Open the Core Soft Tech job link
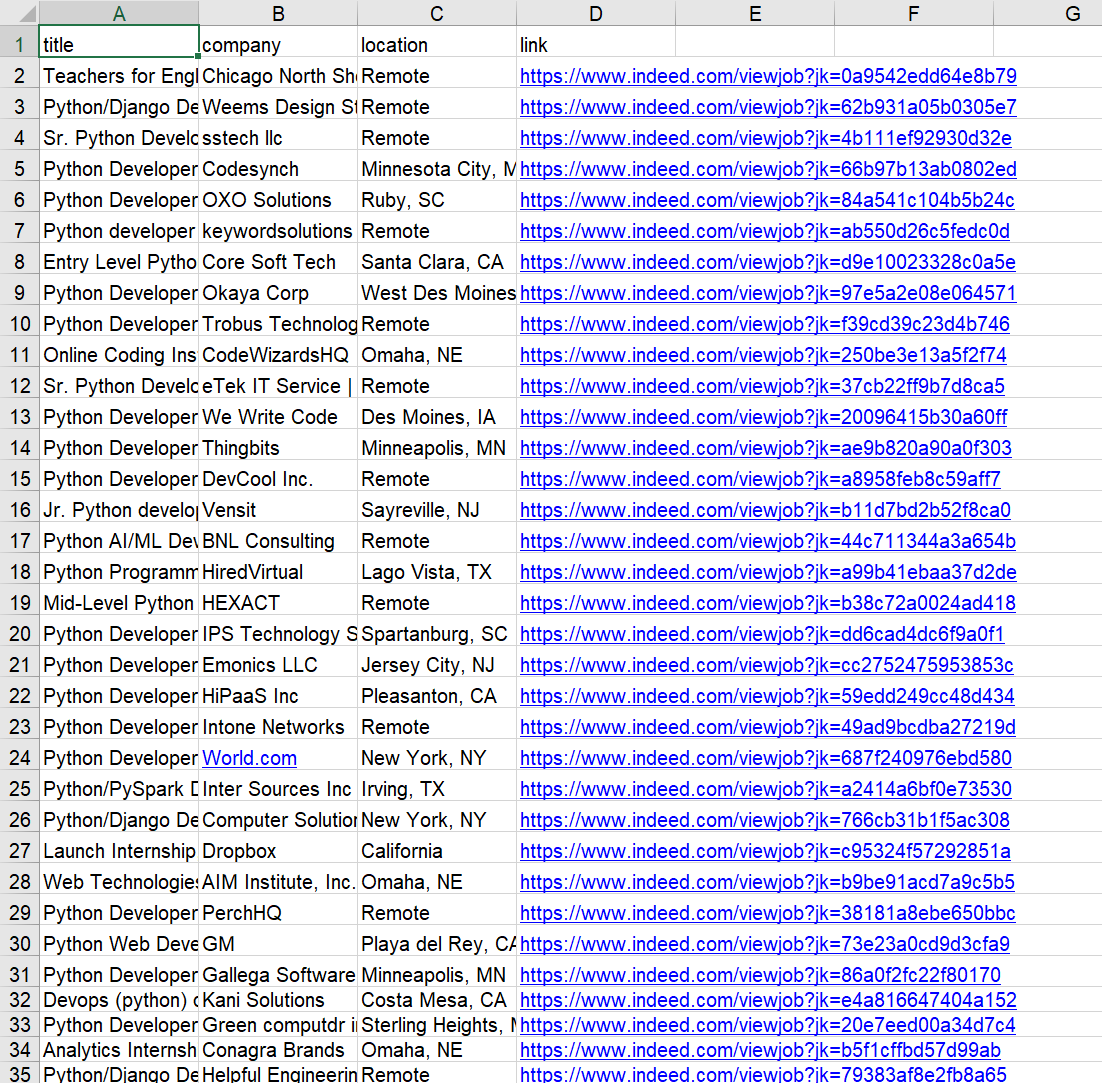1102x1083 pixels. 765,262
